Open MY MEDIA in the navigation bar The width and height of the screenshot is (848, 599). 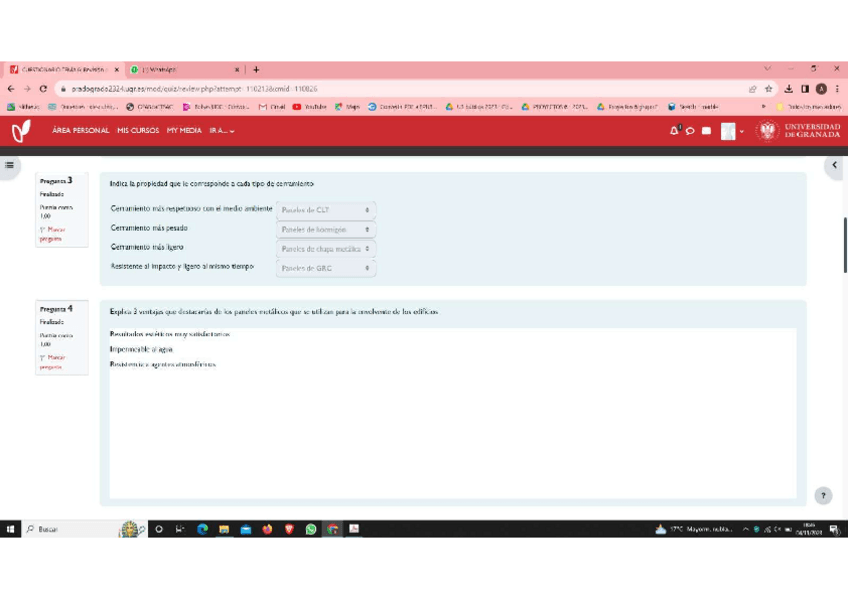(184, 131)
